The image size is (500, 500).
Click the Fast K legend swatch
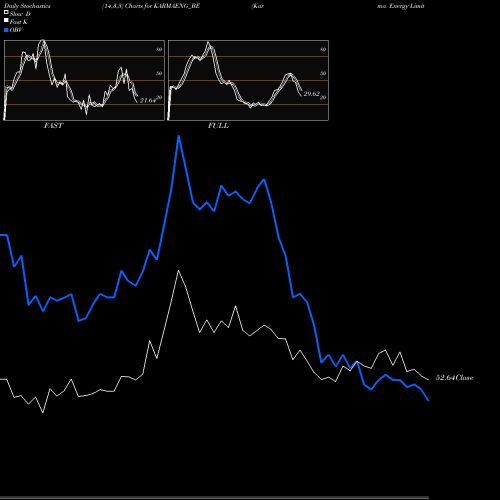tap(6, 21)
